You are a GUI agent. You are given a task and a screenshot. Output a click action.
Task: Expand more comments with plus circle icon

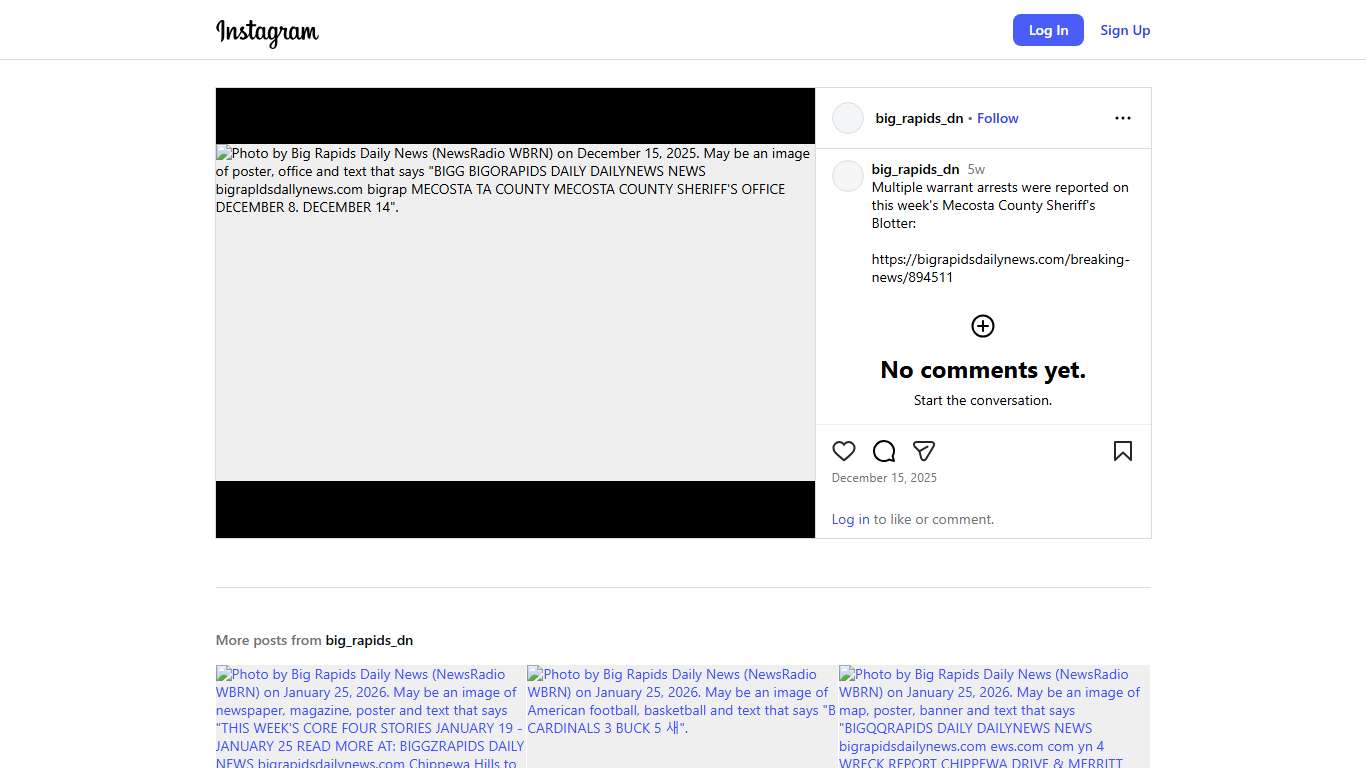click(x=983, y=326)
